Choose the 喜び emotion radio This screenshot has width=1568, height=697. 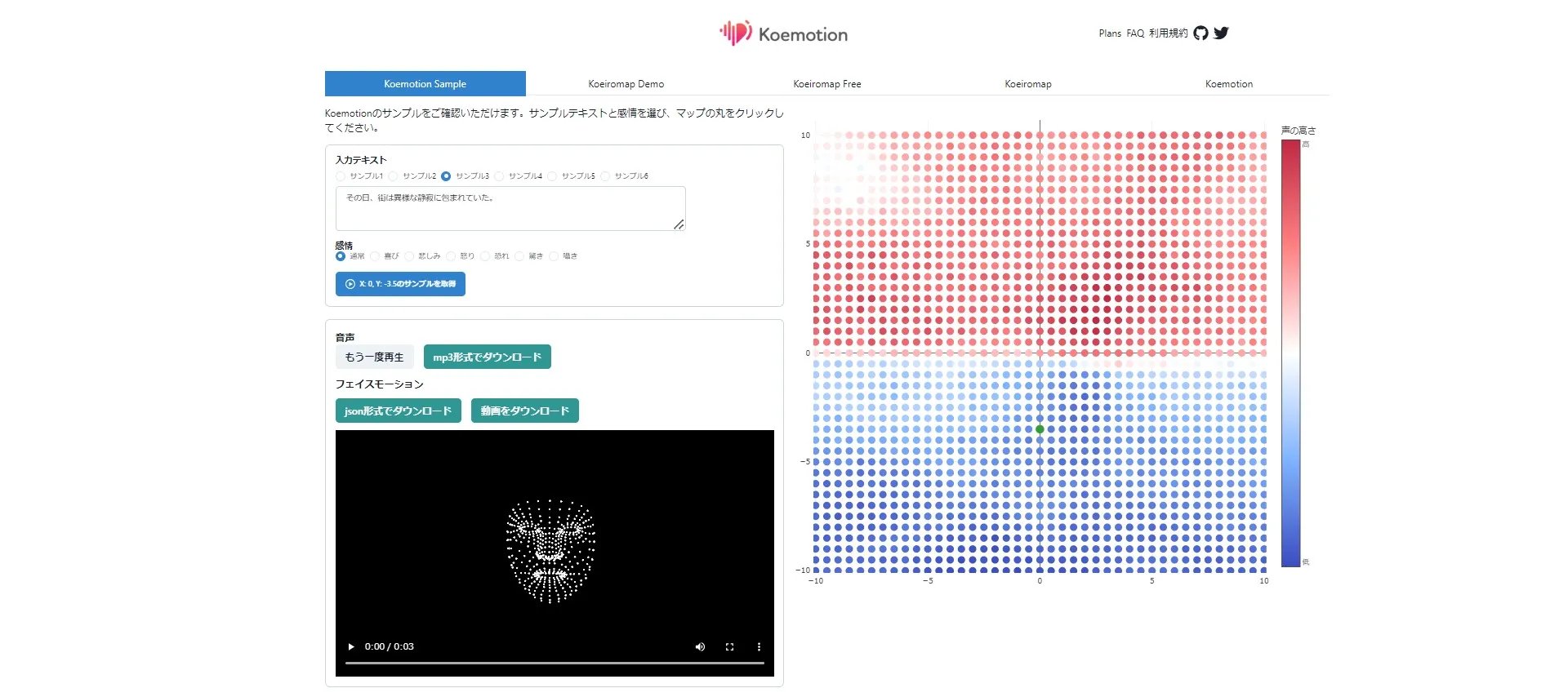tap(375, 256)
